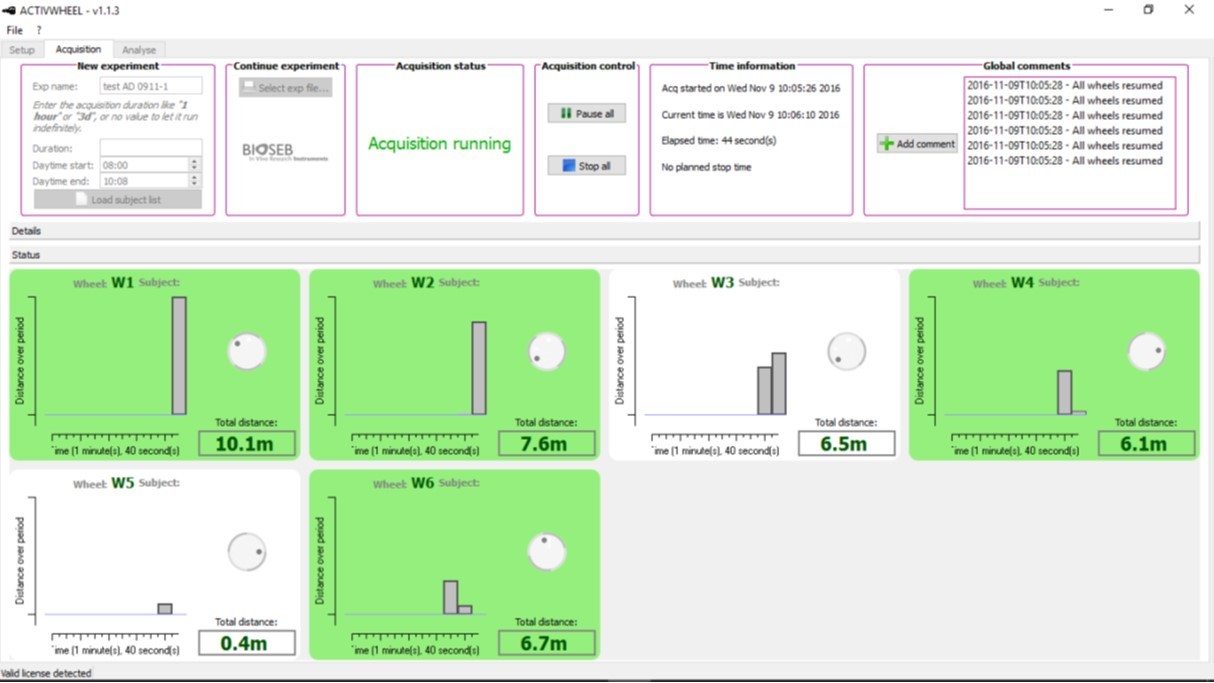1214x683 pixels.
Task: Click the W6 wheel rotation indicator
Action: pyautogui.click(x=547, y=552)
